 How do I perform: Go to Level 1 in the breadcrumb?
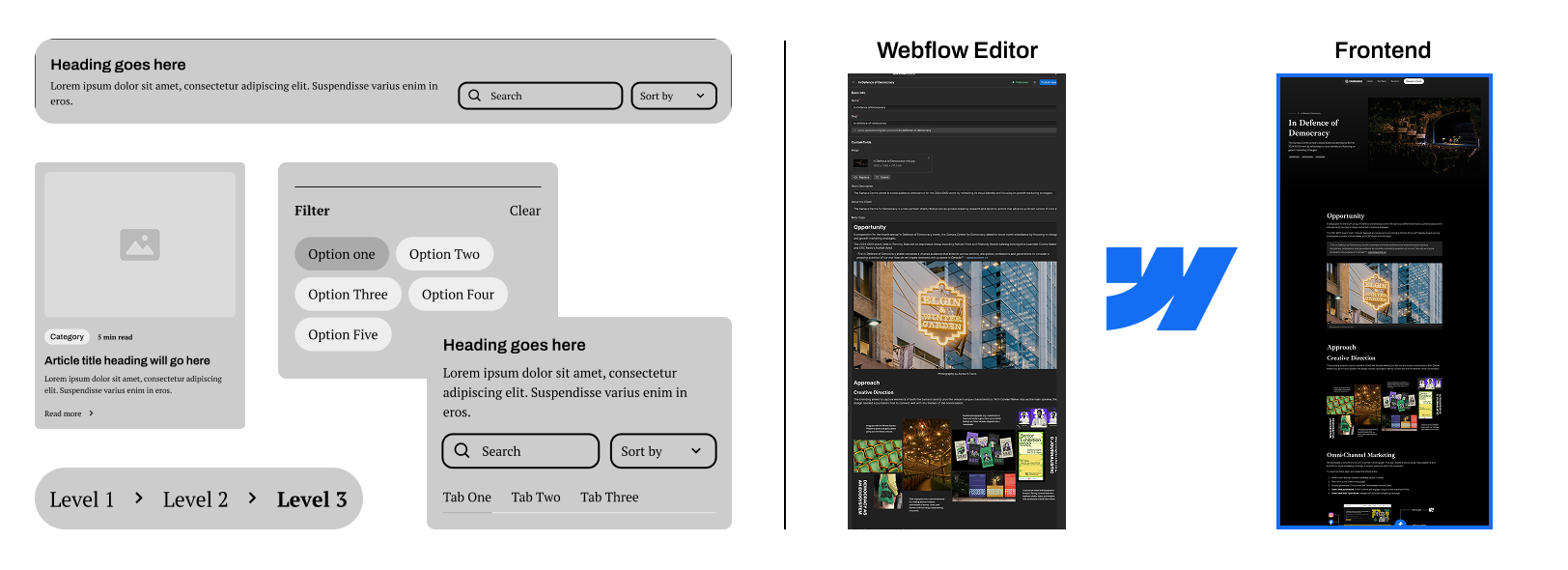82,499
